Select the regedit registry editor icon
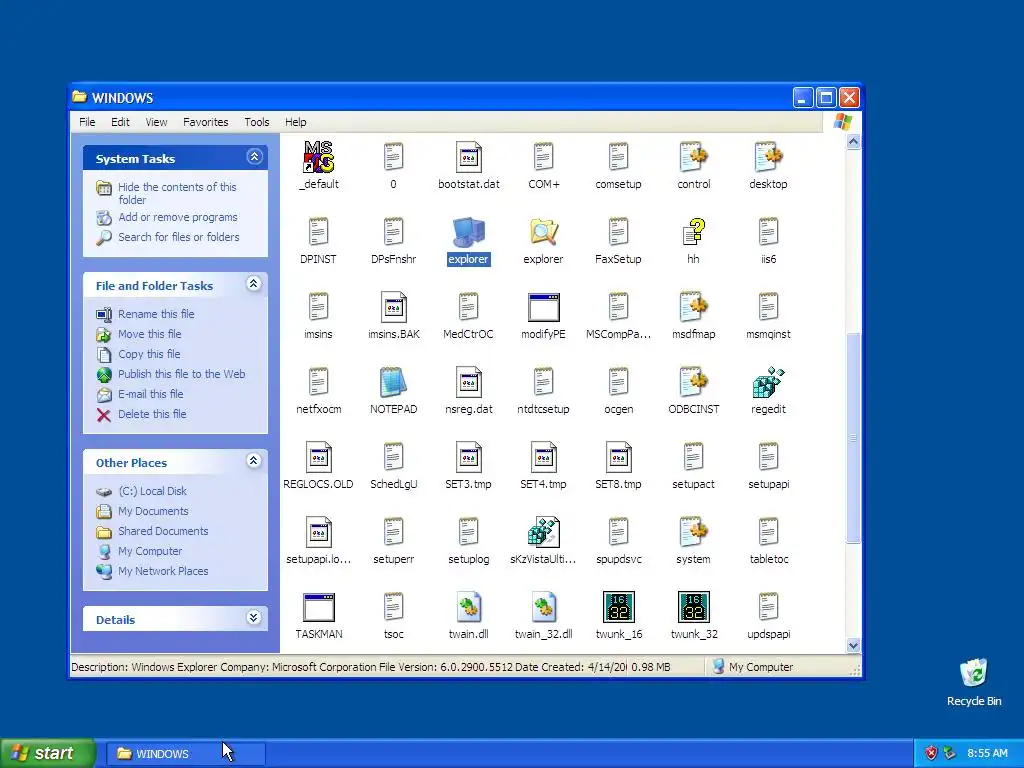Screen dimensions: 1024x768 [x=768, y=383]
